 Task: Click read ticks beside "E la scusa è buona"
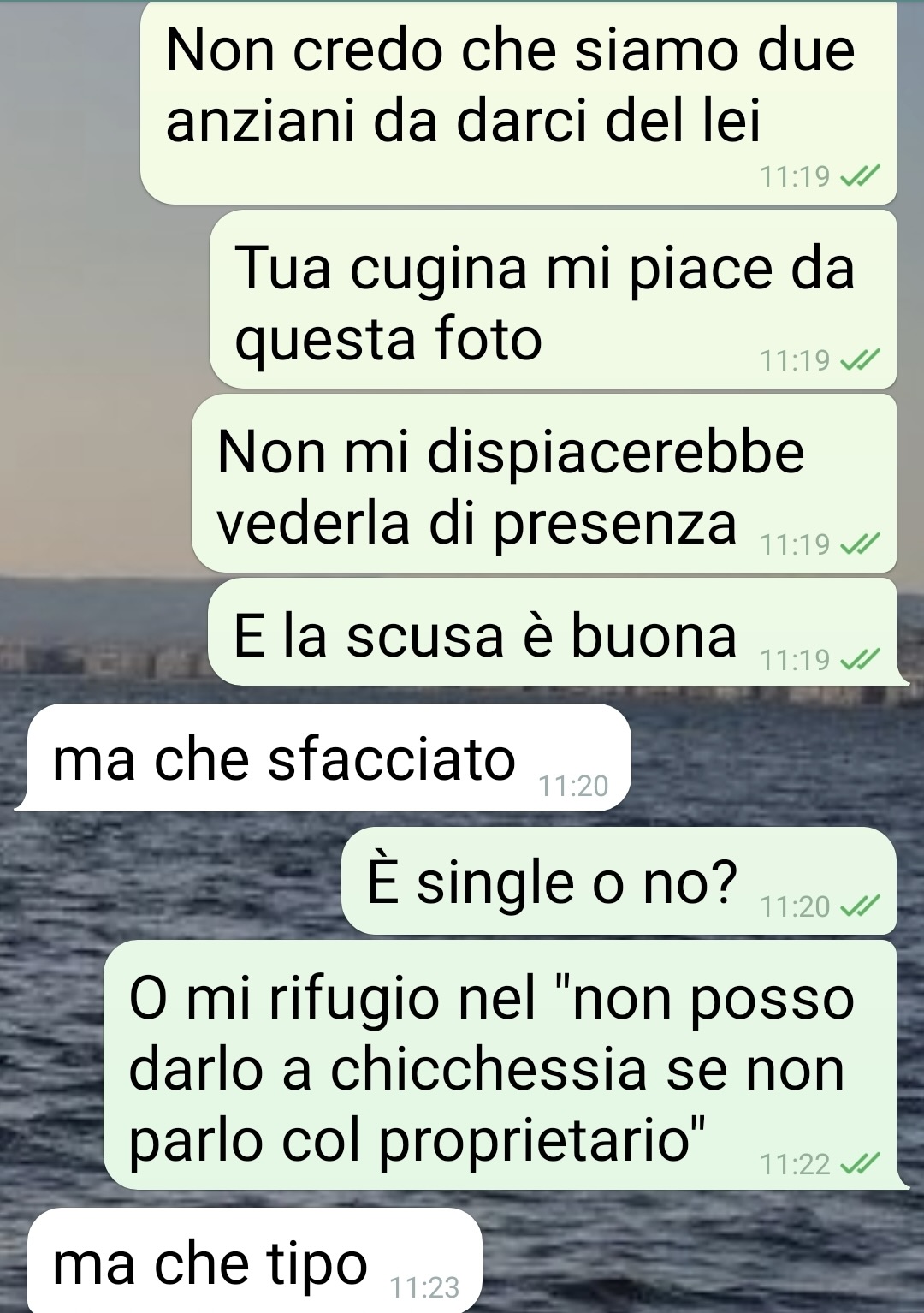point(860,660)
